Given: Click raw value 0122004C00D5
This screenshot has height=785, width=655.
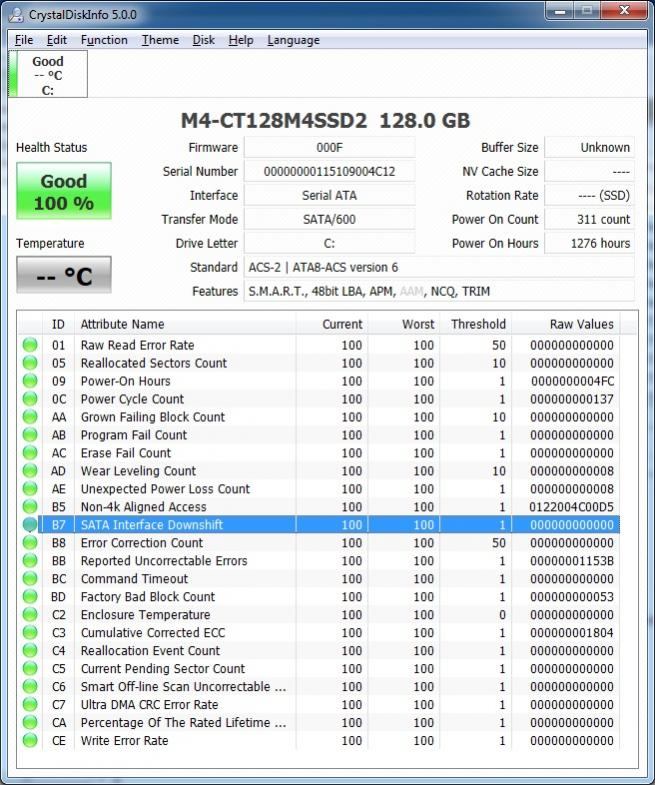Looking at the screenshot, I should pos(571,507).
